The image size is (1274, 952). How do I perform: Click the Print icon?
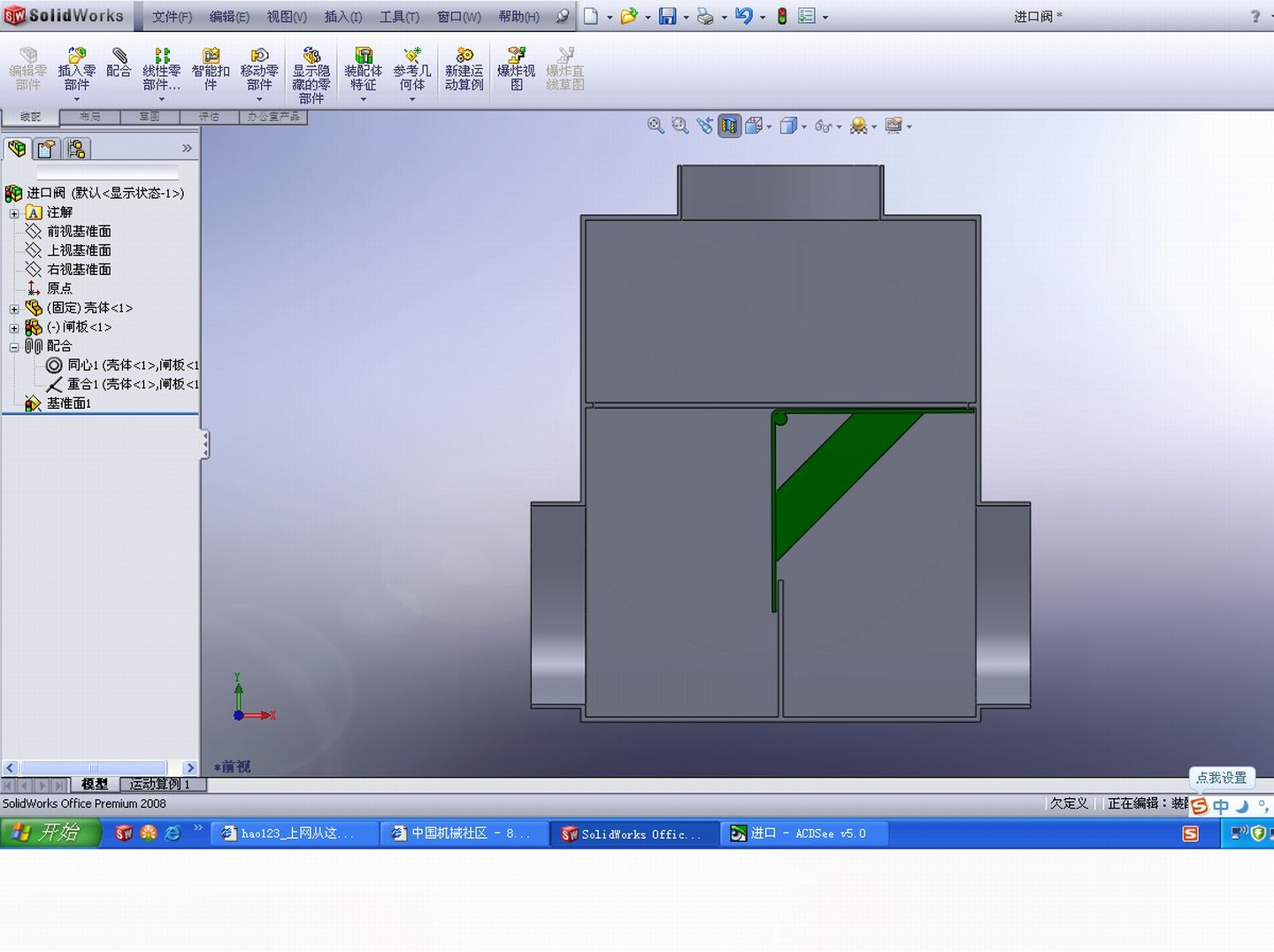coord(705,16)
